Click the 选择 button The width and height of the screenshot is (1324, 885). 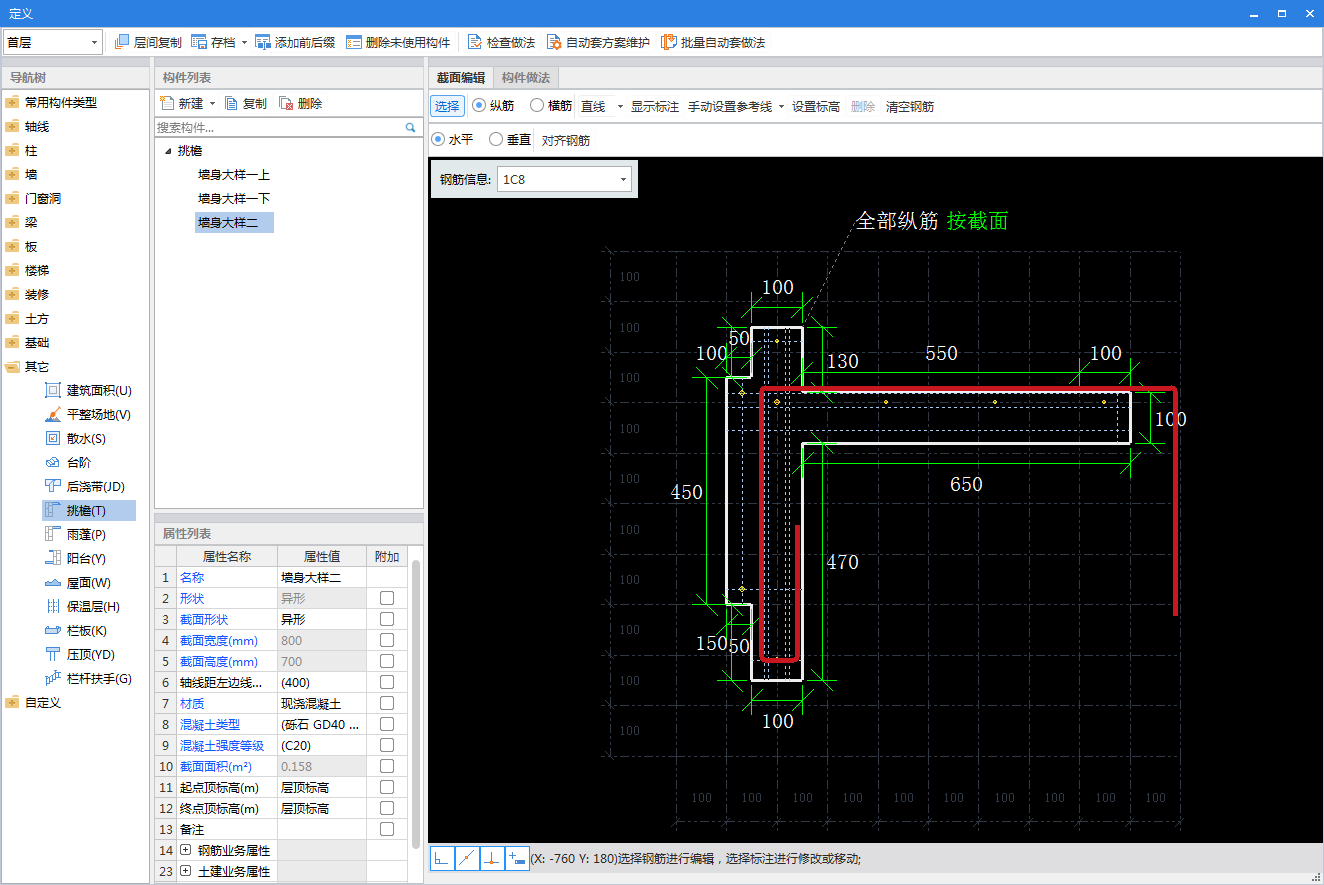coord(447,106)
